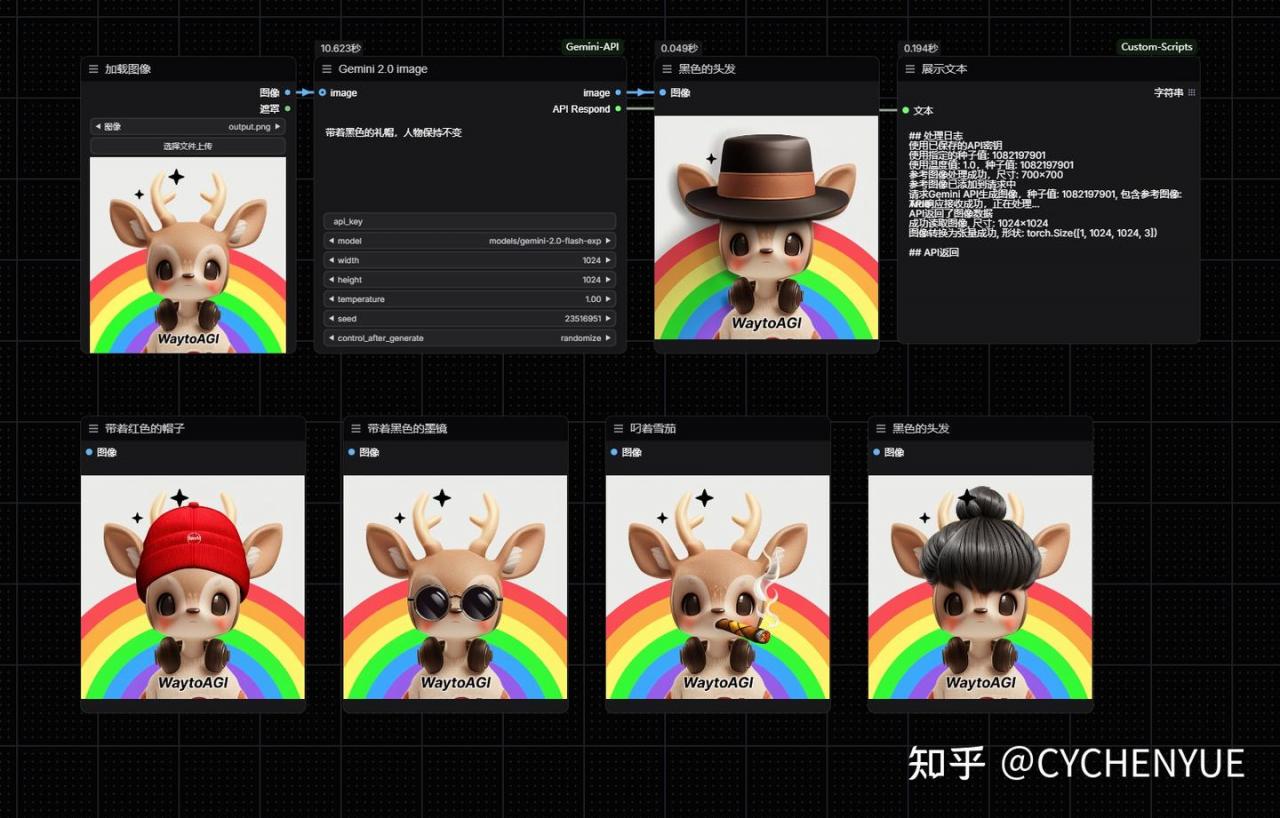Click 图像 input port on the hat preview node
This screenshot has height=818, width=1280.
(x=662, y=93)
